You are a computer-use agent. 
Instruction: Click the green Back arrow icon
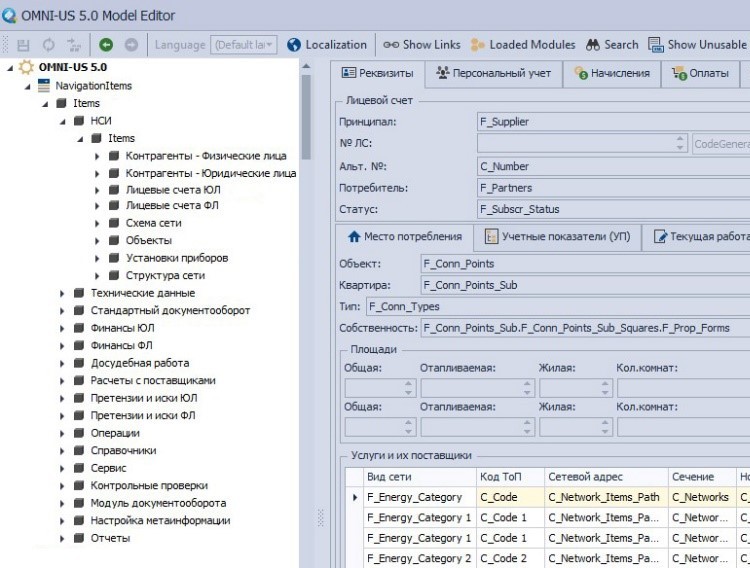point(106,45)
